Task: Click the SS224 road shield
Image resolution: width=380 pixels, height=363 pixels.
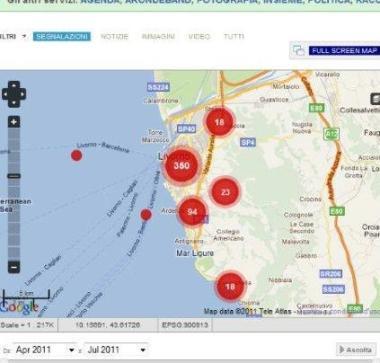Action: [x=158, y=87]
